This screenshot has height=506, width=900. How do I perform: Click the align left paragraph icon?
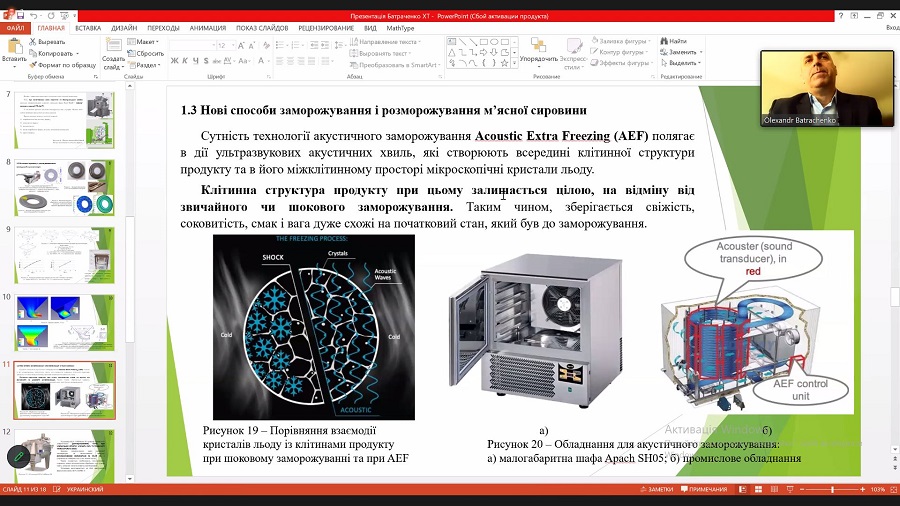pos(280,60)
